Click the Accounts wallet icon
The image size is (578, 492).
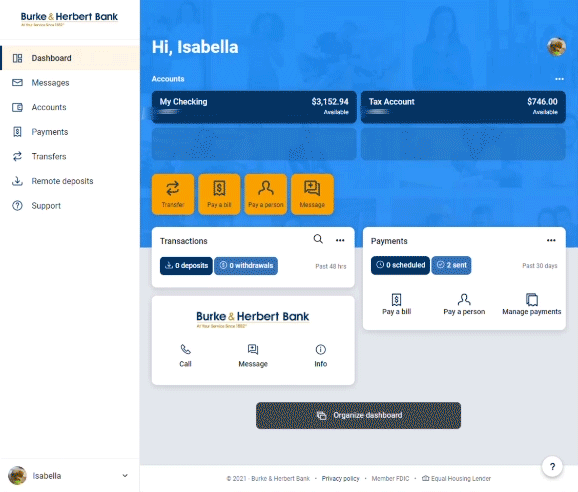point(17,107)
